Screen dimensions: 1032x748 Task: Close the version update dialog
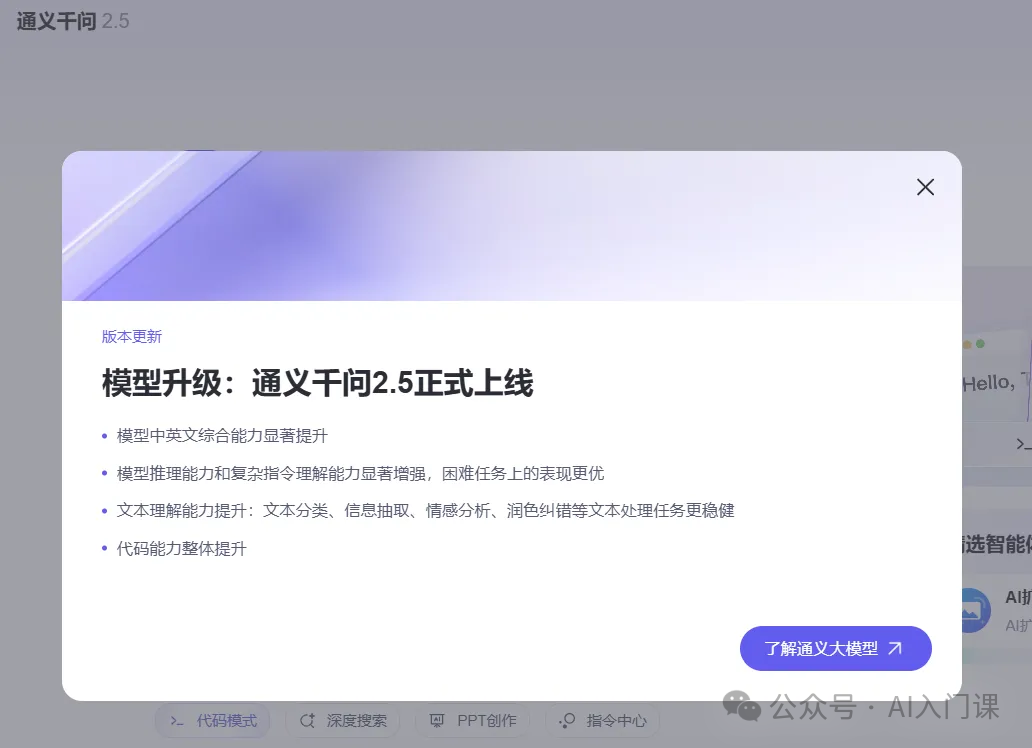click(925, 188)
